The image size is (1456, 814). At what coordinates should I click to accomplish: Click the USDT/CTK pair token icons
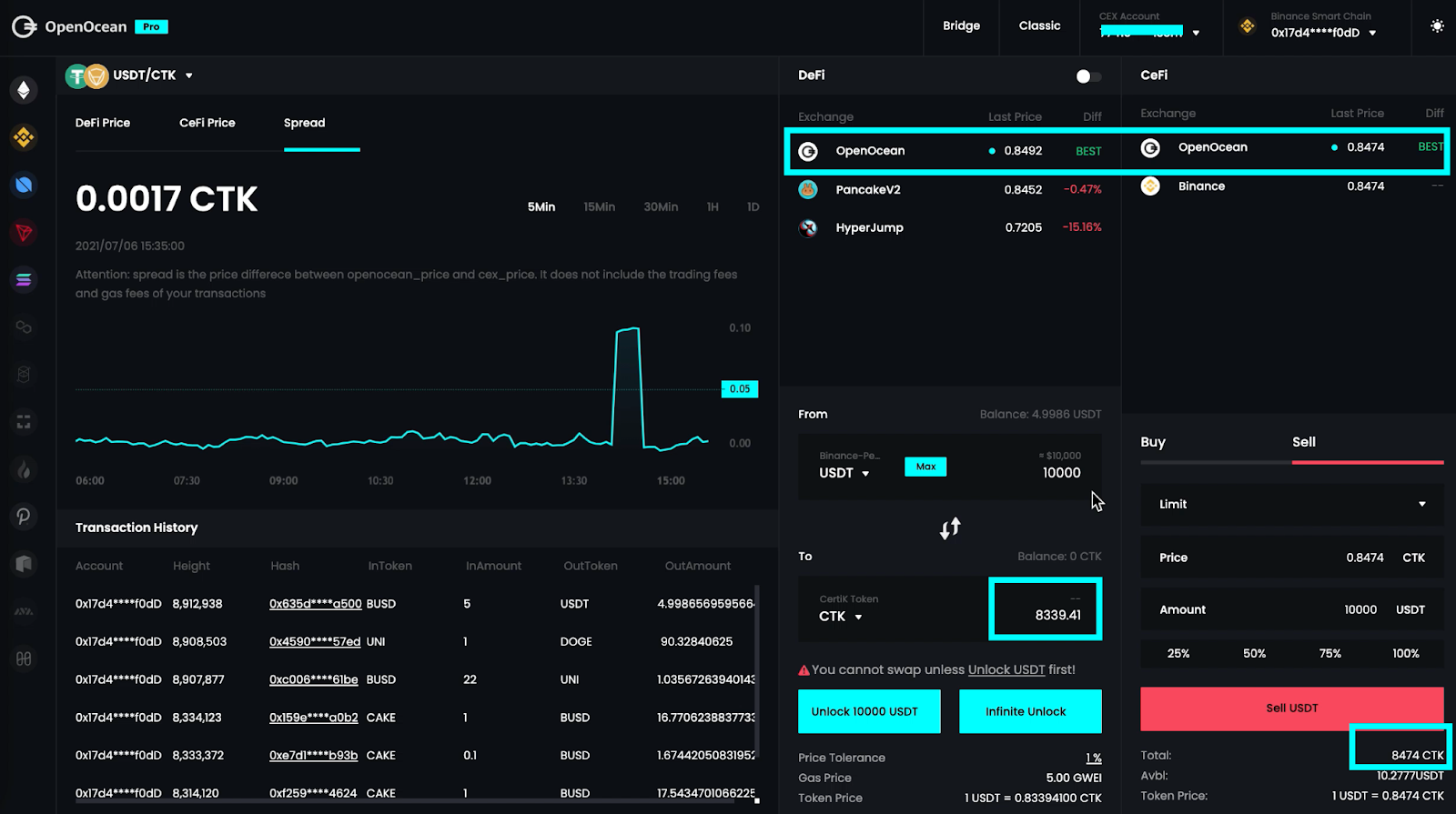[x=86, y=75]
